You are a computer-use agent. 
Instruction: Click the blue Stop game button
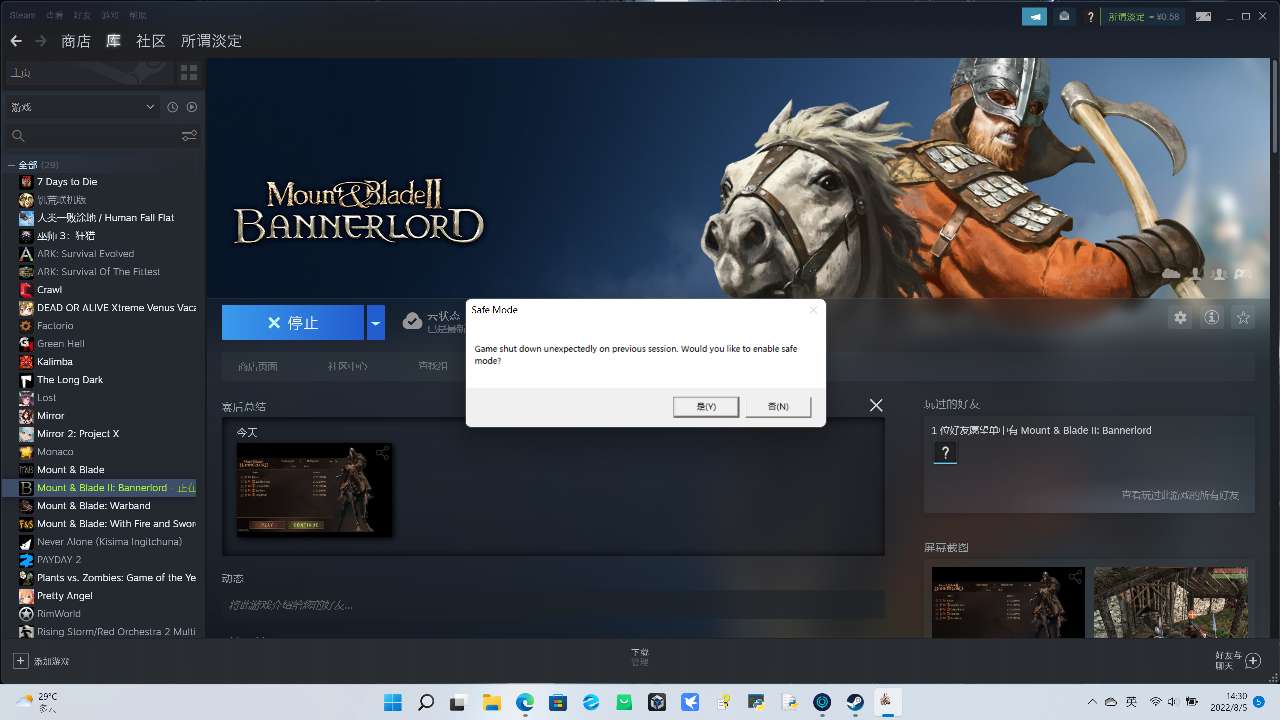point(293,323)
